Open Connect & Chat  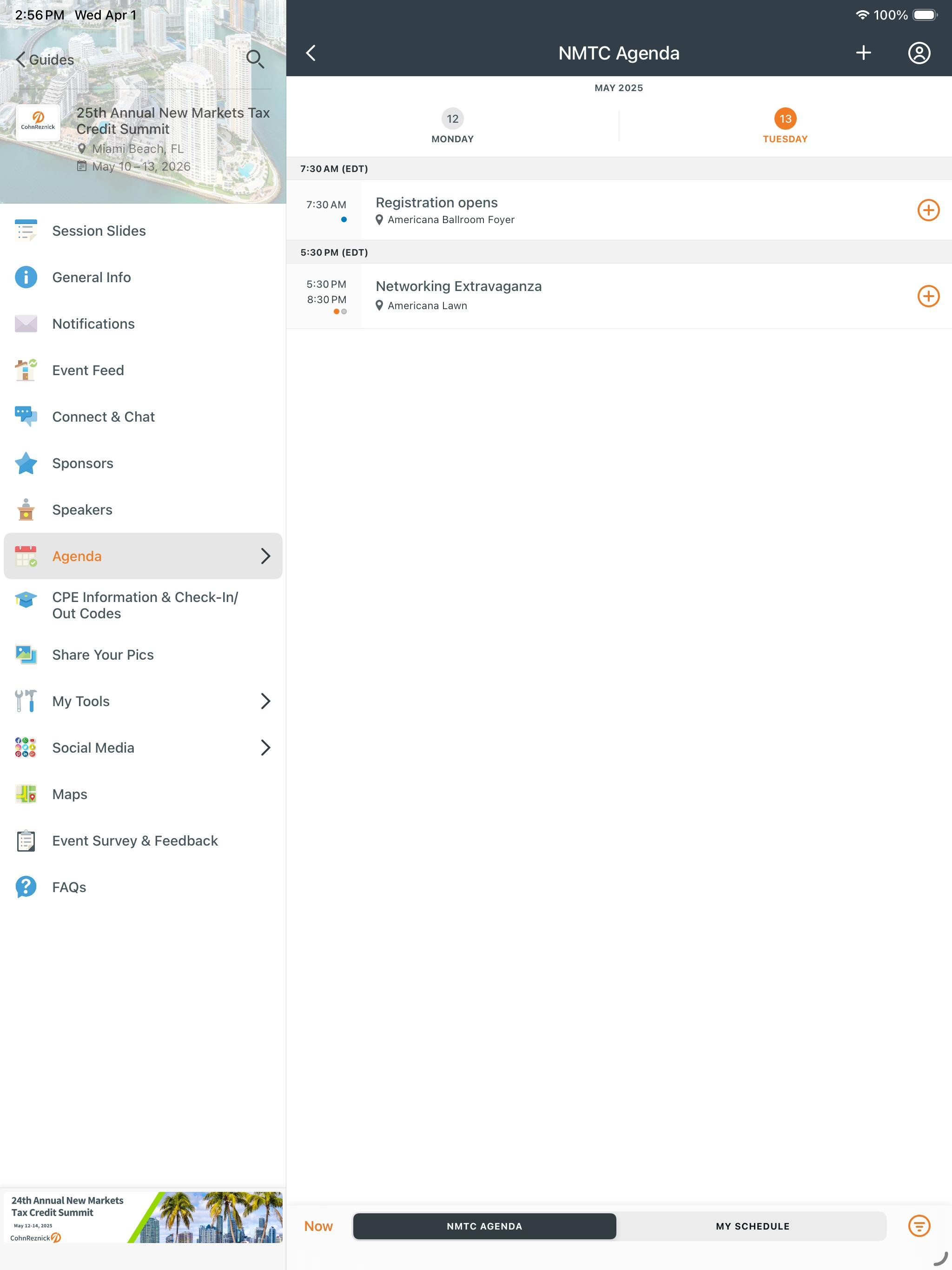pyautogui.click(x=143, y=417)
